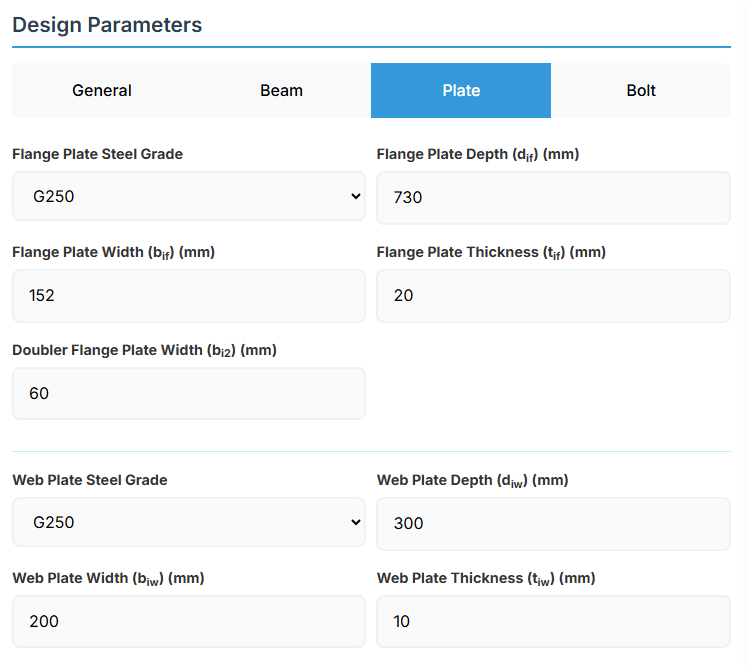Viewport: 748px width, 666px height.
Task: Click the Web Plate Steel Grade label
Action: [x=90, y=480]
